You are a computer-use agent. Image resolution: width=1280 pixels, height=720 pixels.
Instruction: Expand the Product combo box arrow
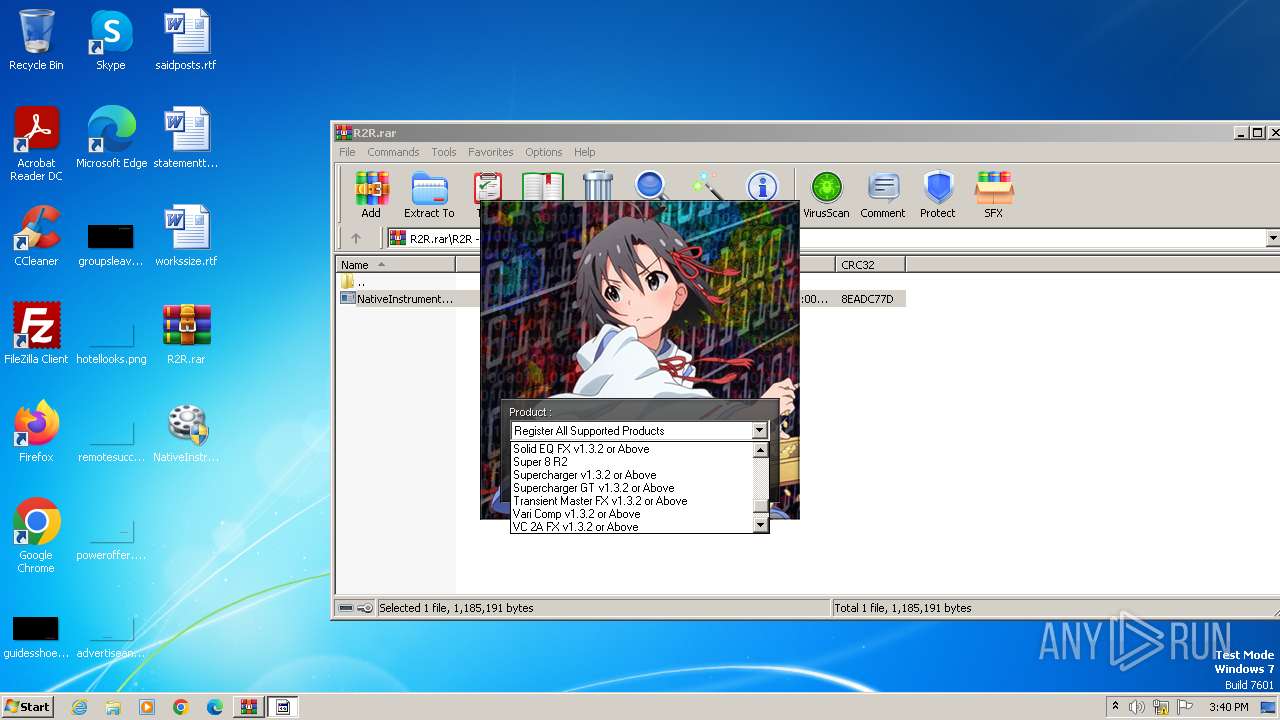759,430
